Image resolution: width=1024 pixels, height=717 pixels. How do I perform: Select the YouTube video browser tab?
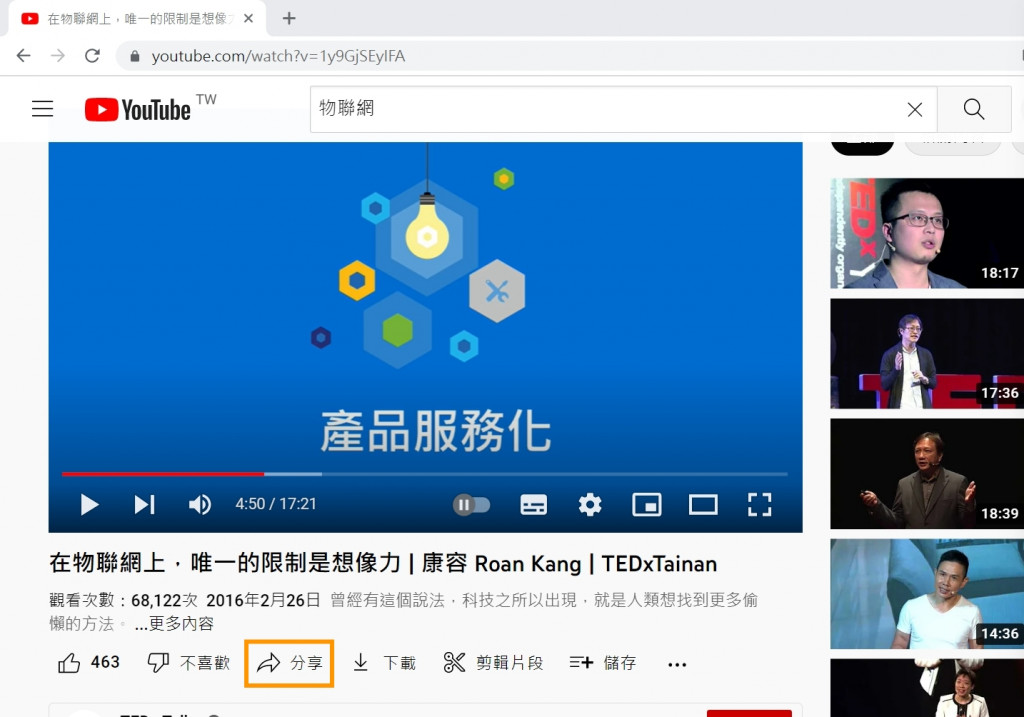tap(137, 18)
